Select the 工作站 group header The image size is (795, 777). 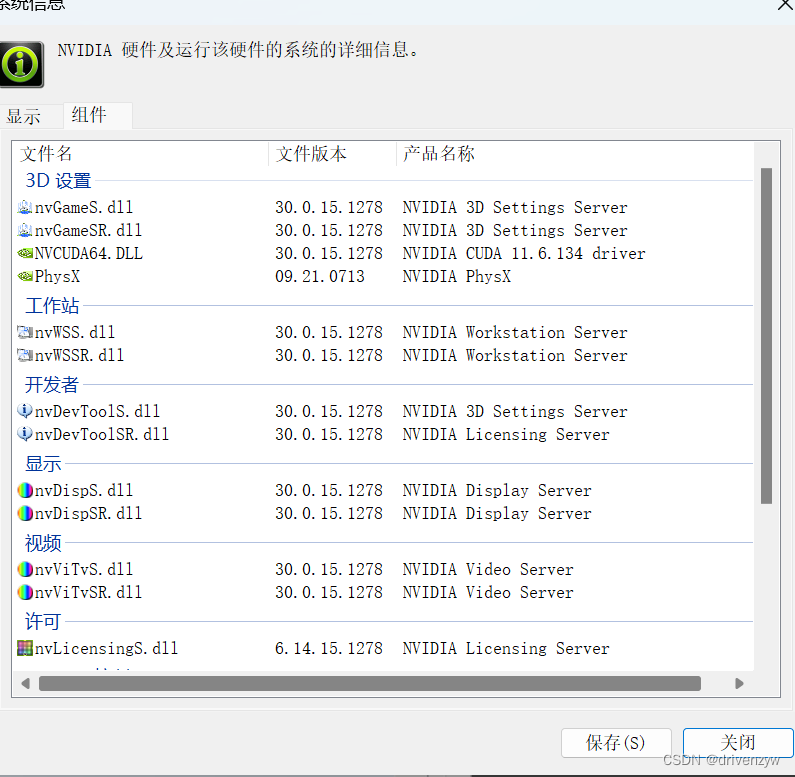click(52, 306)
